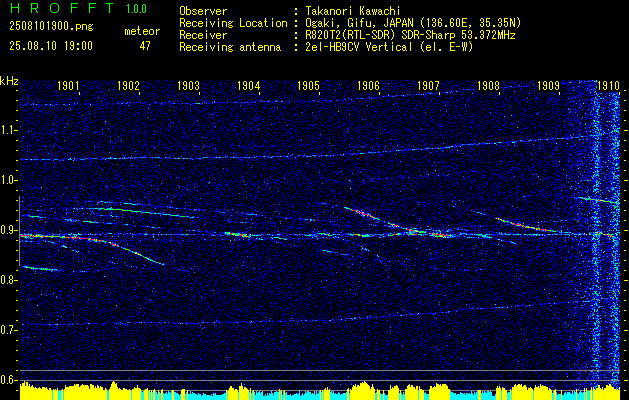
Task: Click the meteor label
Action: coord(142,31)
